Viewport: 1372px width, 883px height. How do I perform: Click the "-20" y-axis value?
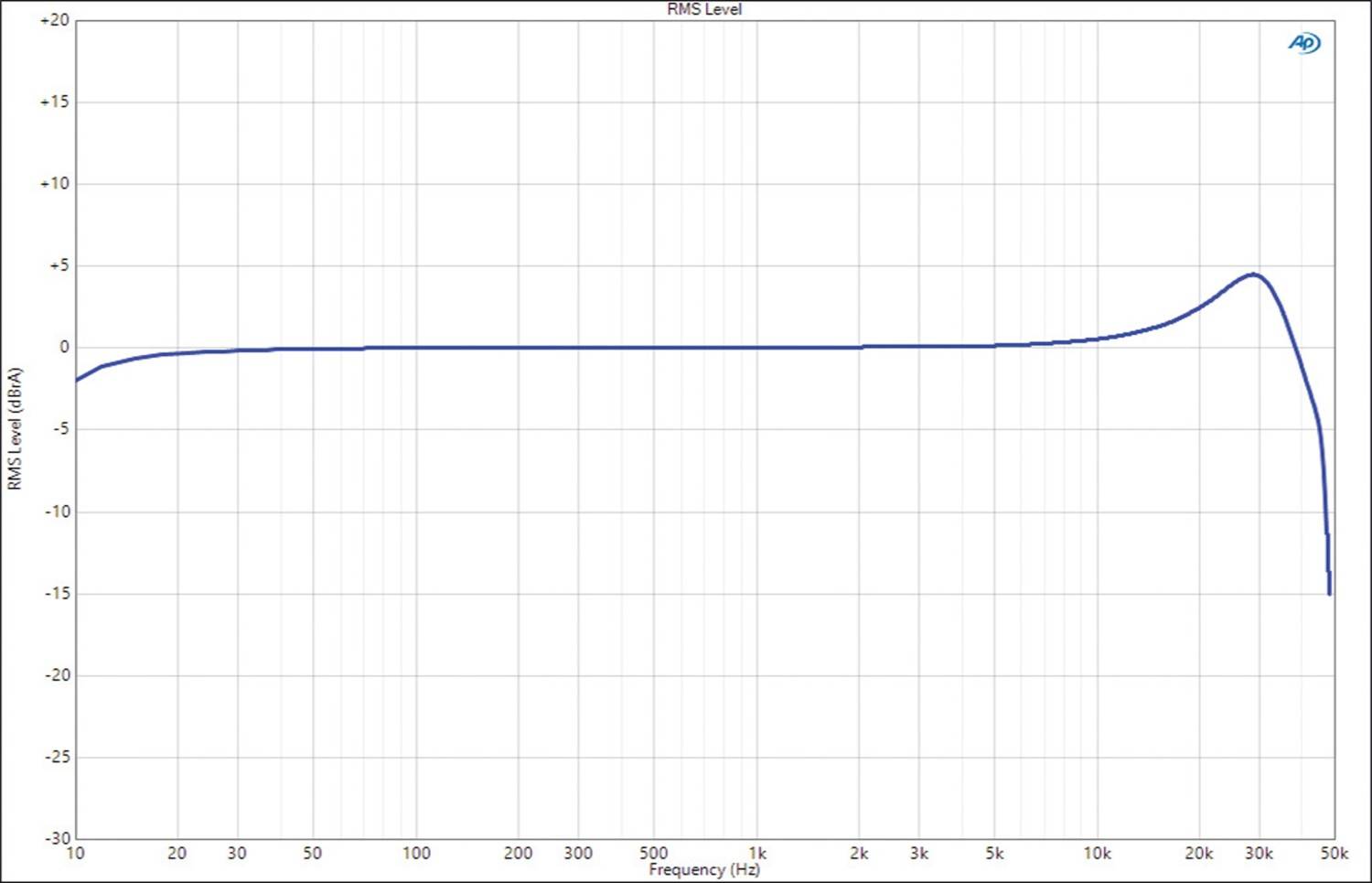pos(57,674)
